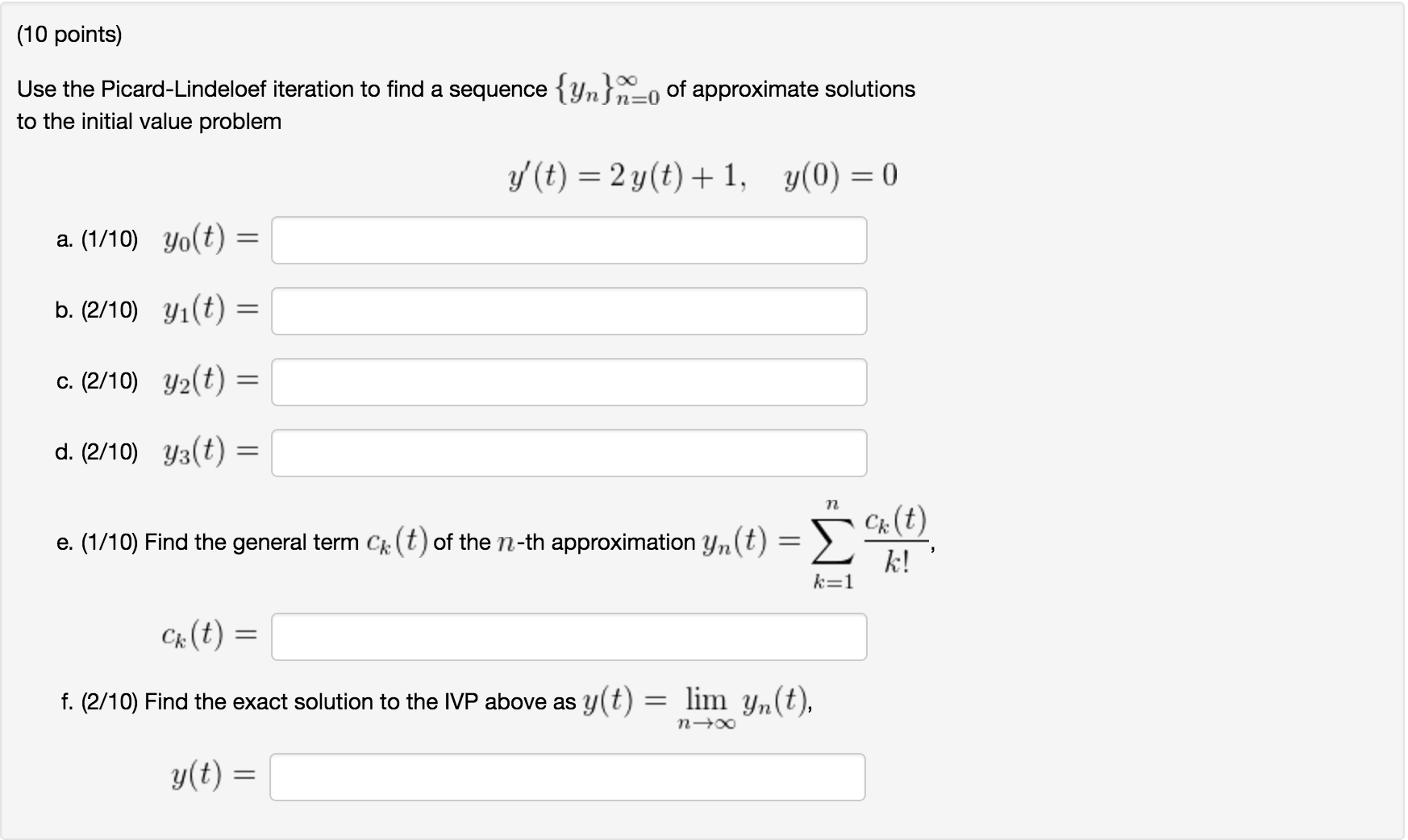Click the y2(t) answer input field
Viewport: 1408px width, 840px height.
[x=569, y=381]
